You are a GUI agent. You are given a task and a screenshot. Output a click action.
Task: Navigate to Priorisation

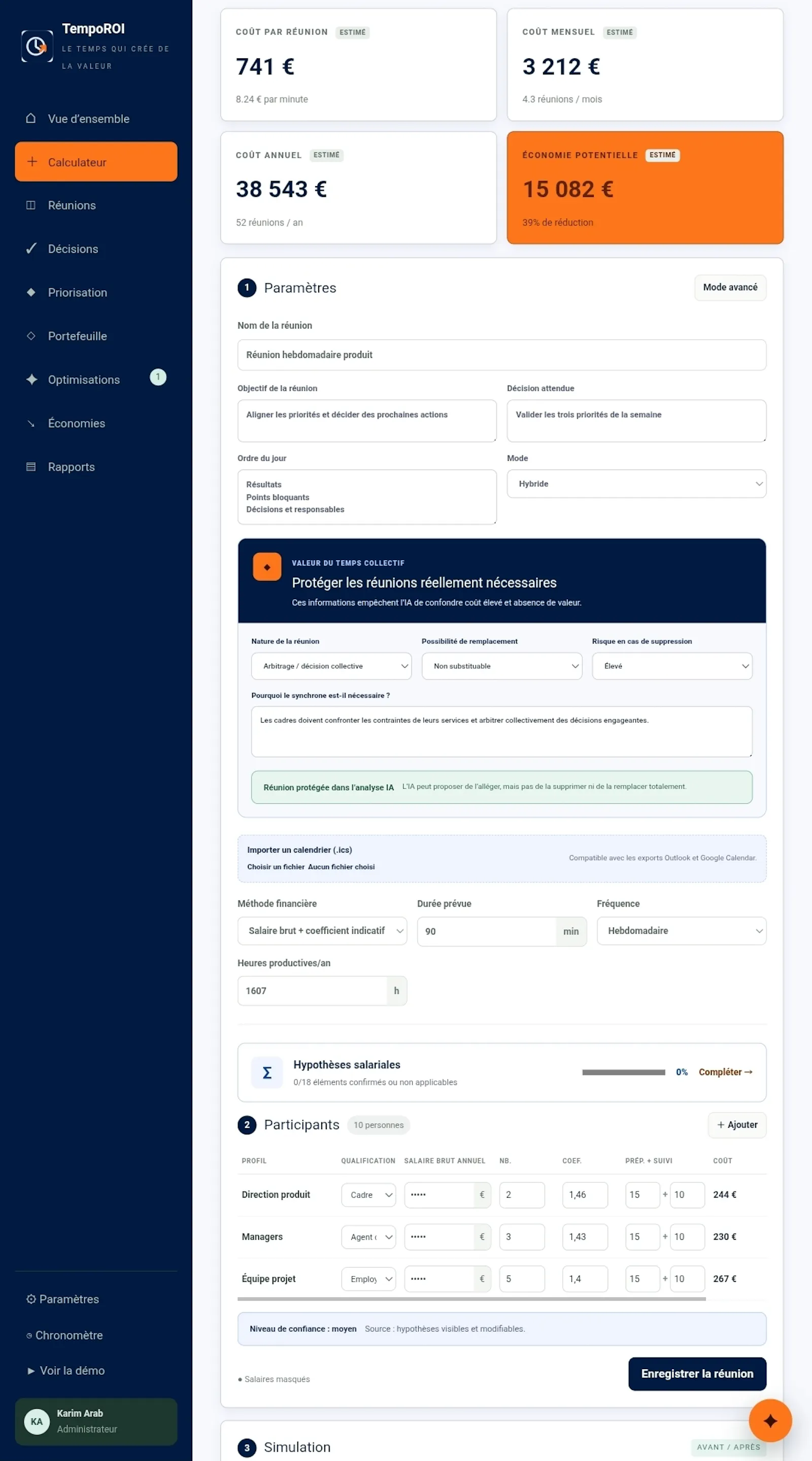coord(96,293)
